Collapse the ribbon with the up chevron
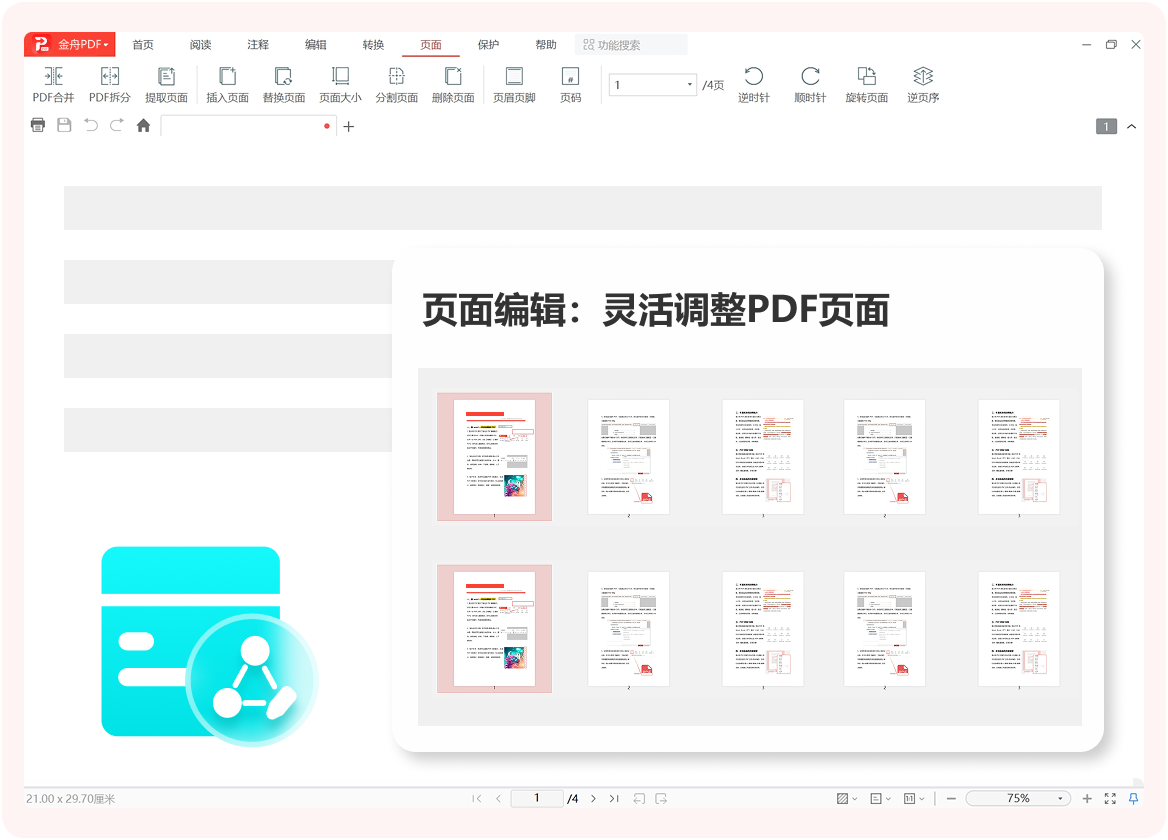The height and width of the screenshot is (840, 1168). click(x=1132, y=127)
